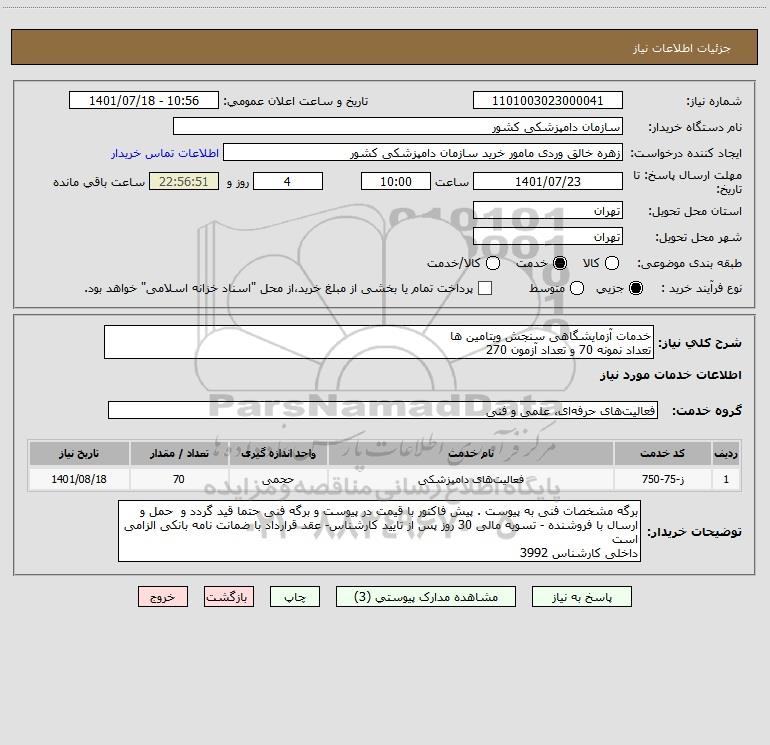Click the شماره نیاز label
Screen dimensions: 770x745
[x=714, y=102]
